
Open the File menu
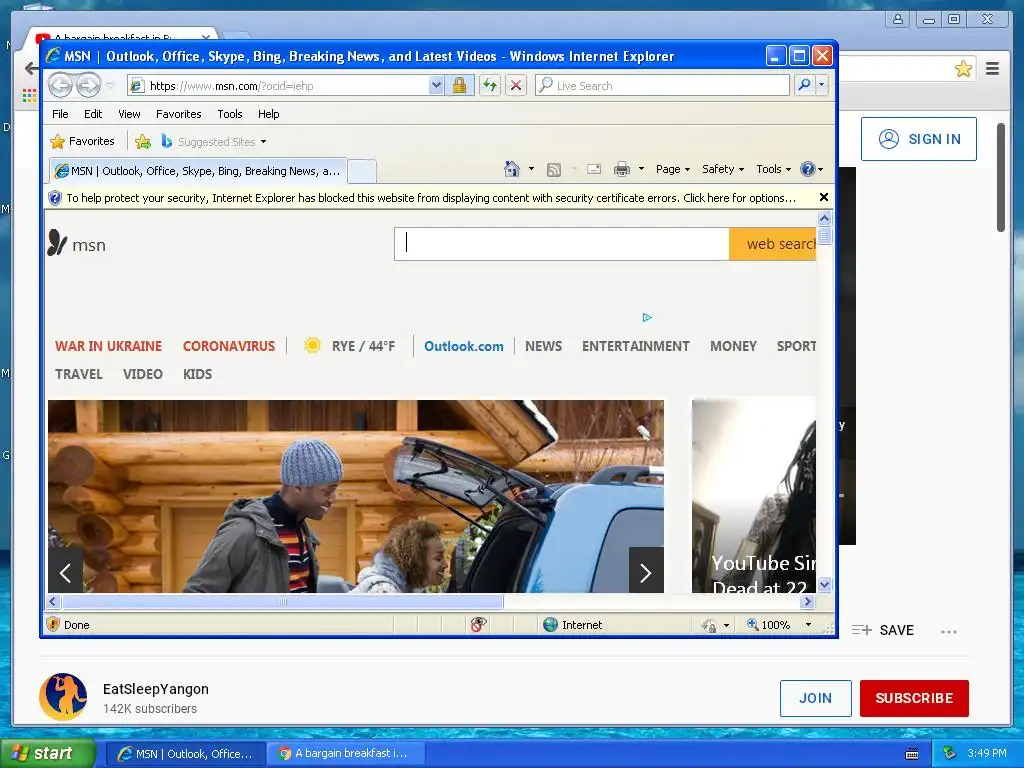[60, 114]
